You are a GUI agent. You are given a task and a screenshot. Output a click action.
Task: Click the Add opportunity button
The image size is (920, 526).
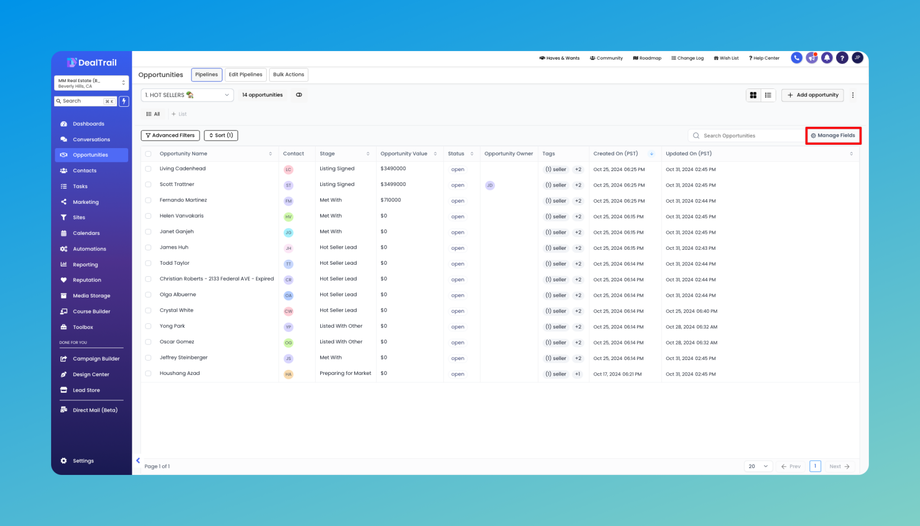point(812,95)
